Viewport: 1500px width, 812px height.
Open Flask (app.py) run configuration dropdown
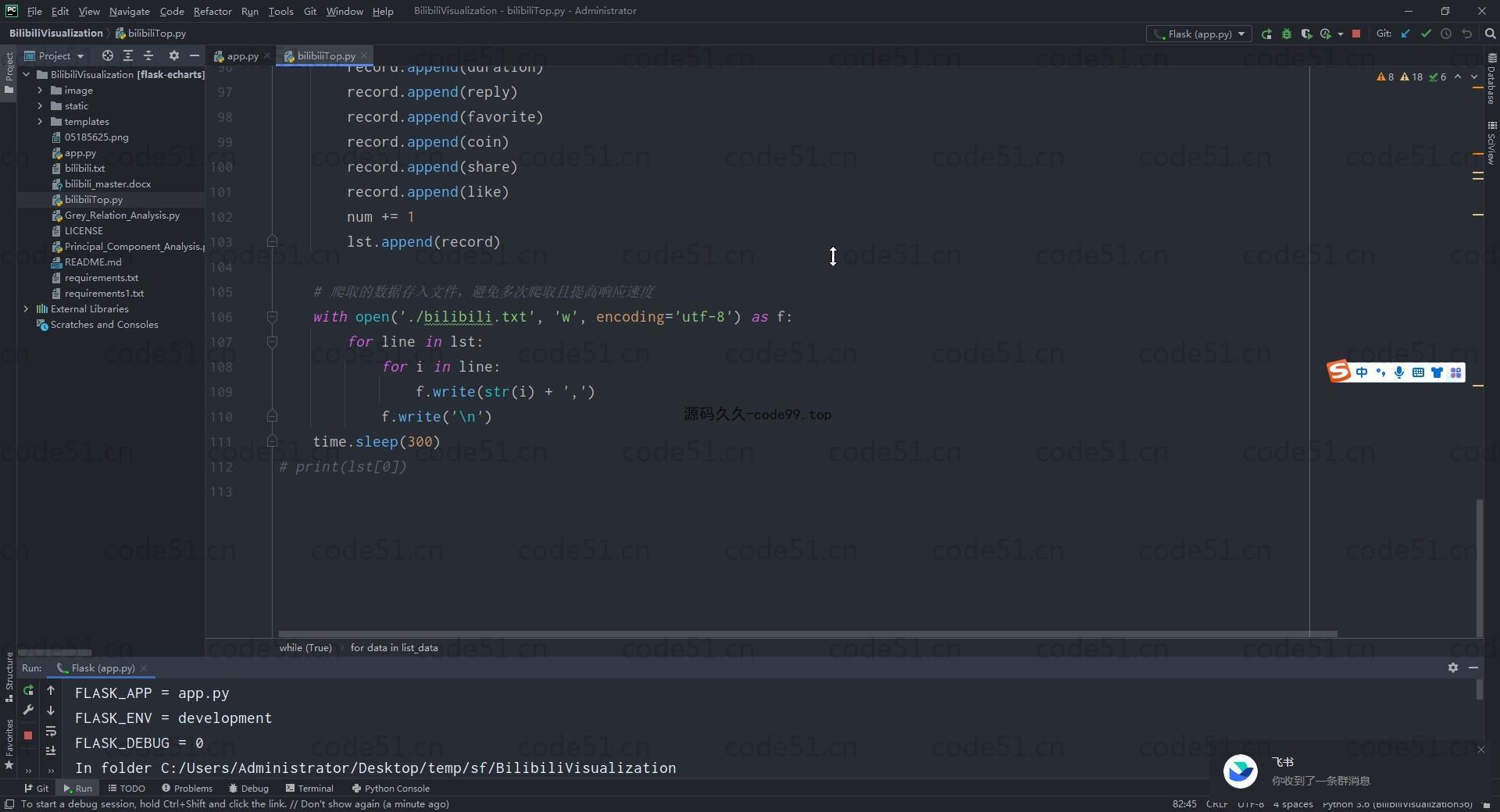click(1198, 34)
